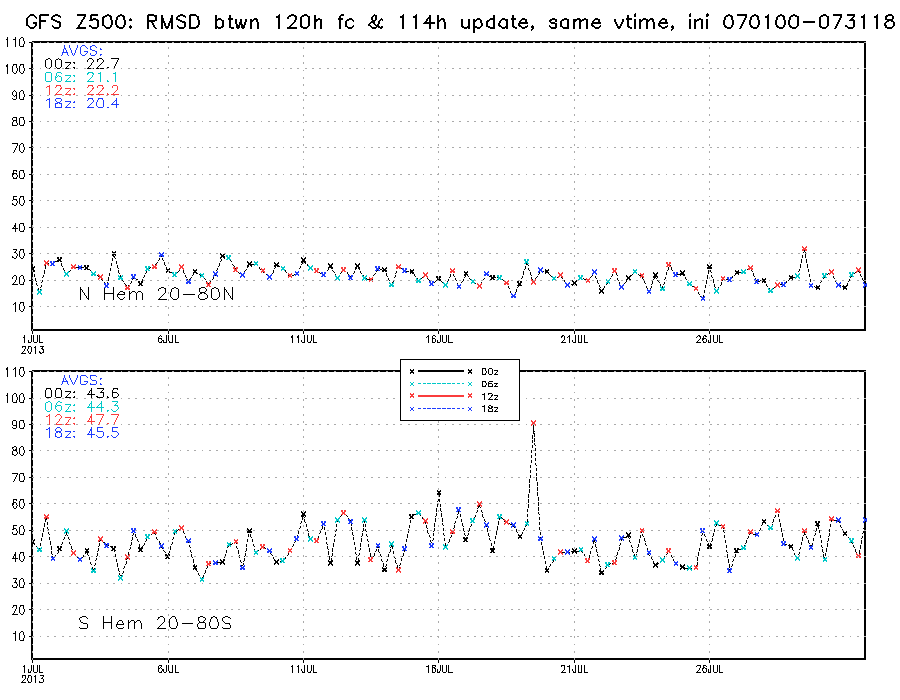
Task: Click the '50' y-axis value on top chart
Action: (x=18, y=201)
